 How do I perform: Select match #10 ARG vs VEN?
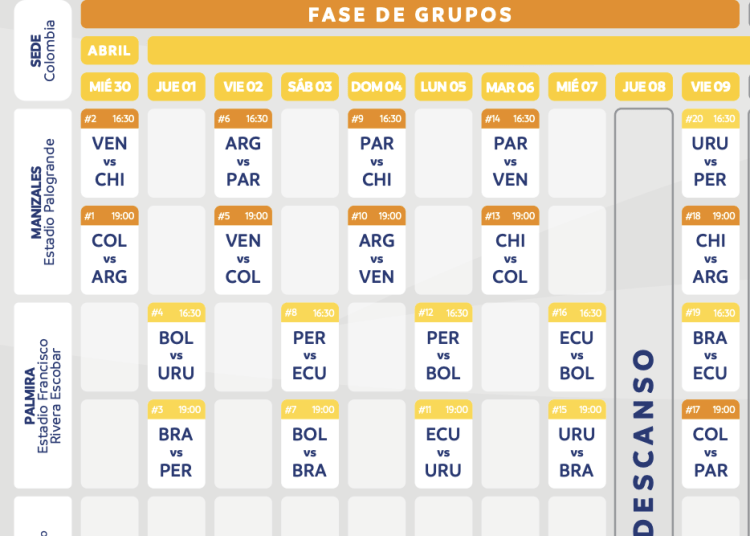click(376, 251)
